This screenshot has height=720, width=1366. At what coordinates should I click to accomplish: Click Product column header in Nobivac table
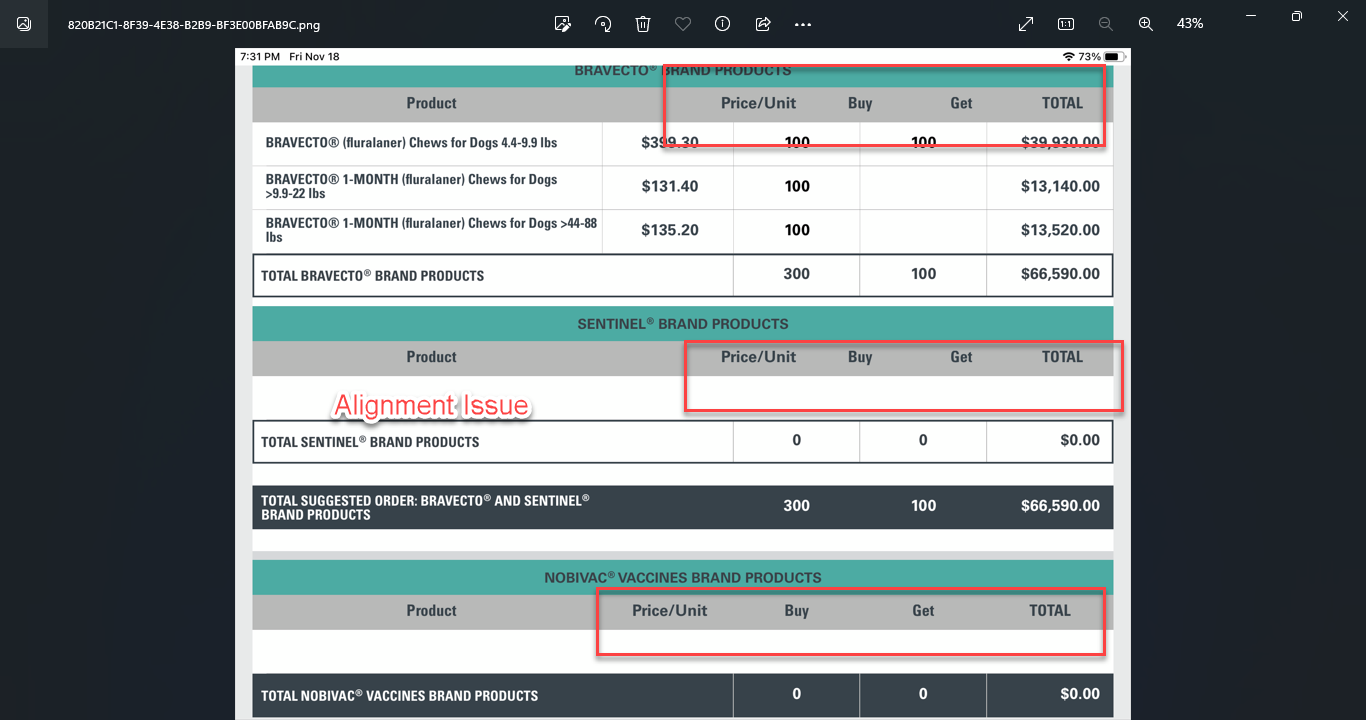point(431,611)
